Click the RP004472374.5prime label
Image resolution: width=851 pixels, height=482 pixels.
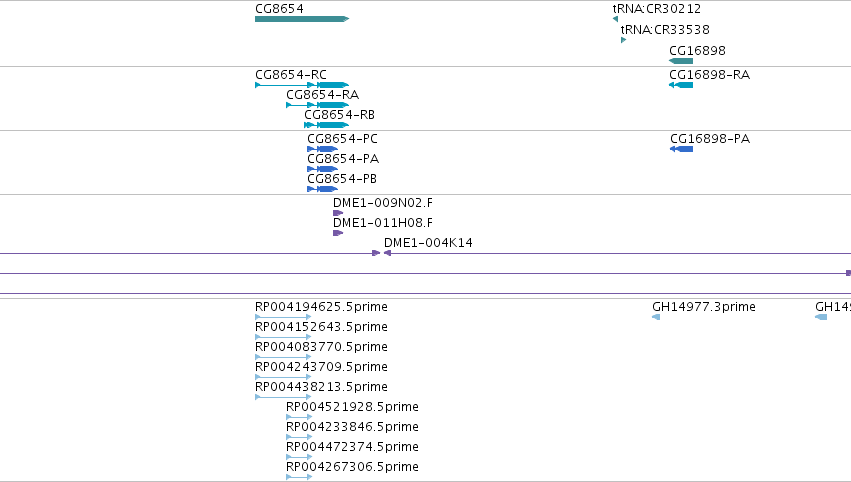(352, 447)
